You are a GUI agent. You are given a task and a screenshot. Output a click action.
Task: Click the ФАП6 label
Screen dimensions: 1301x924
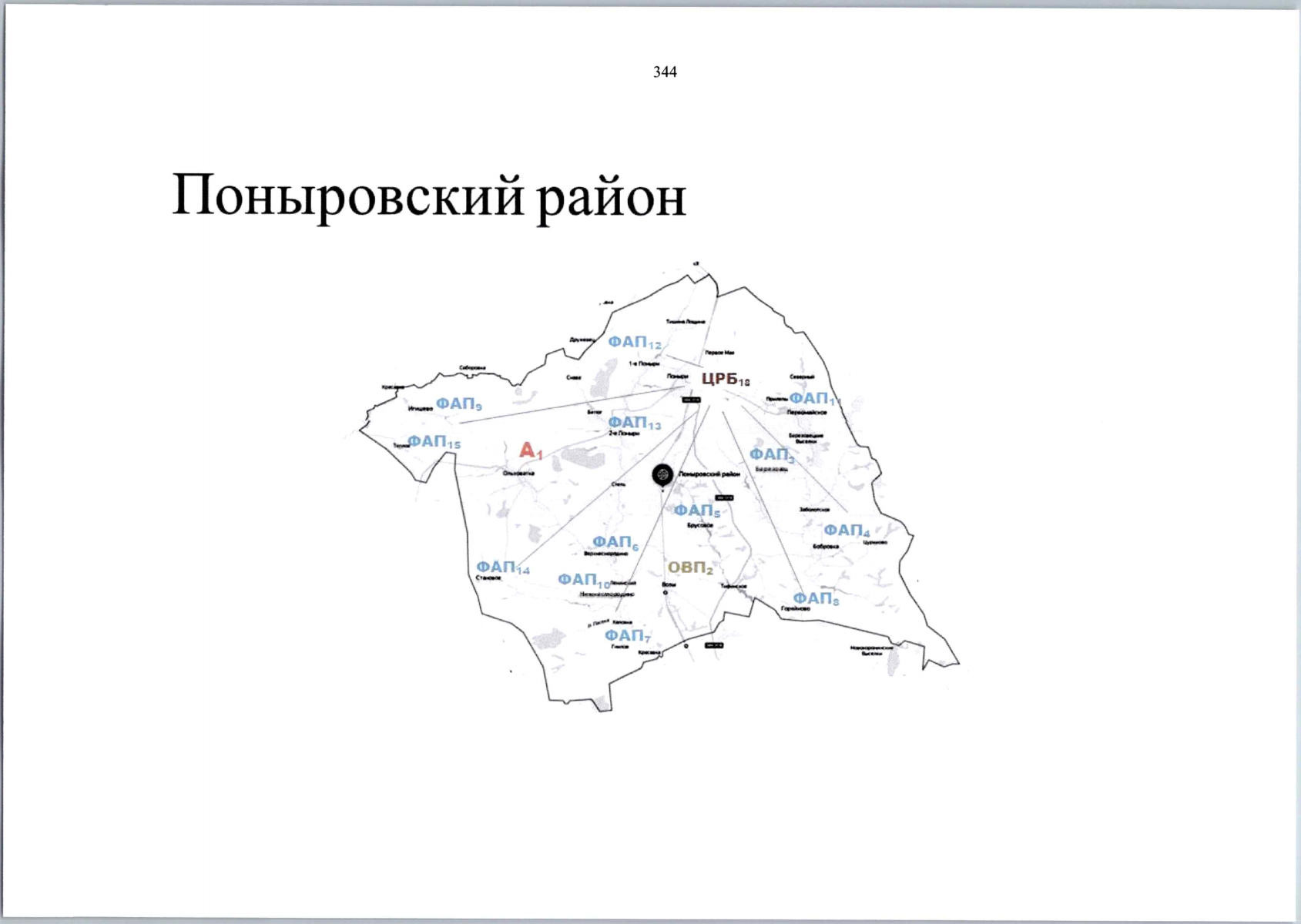point(615,543)
